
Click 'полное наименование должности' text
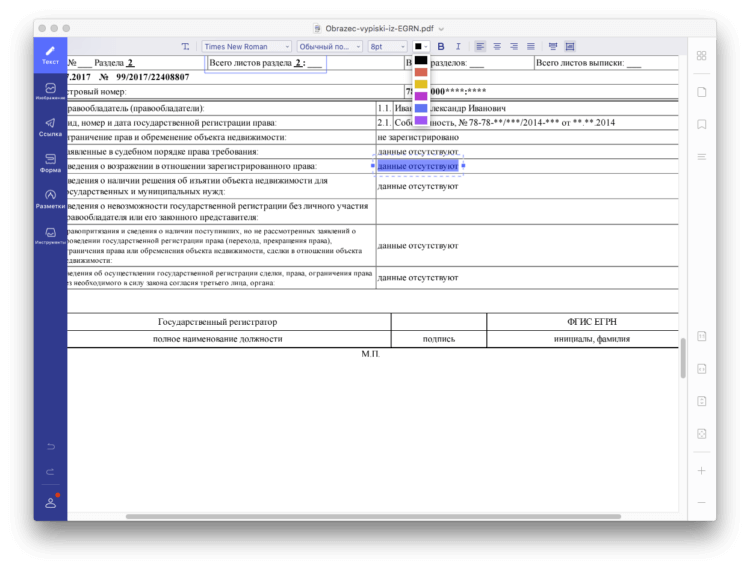pos(218,339)
